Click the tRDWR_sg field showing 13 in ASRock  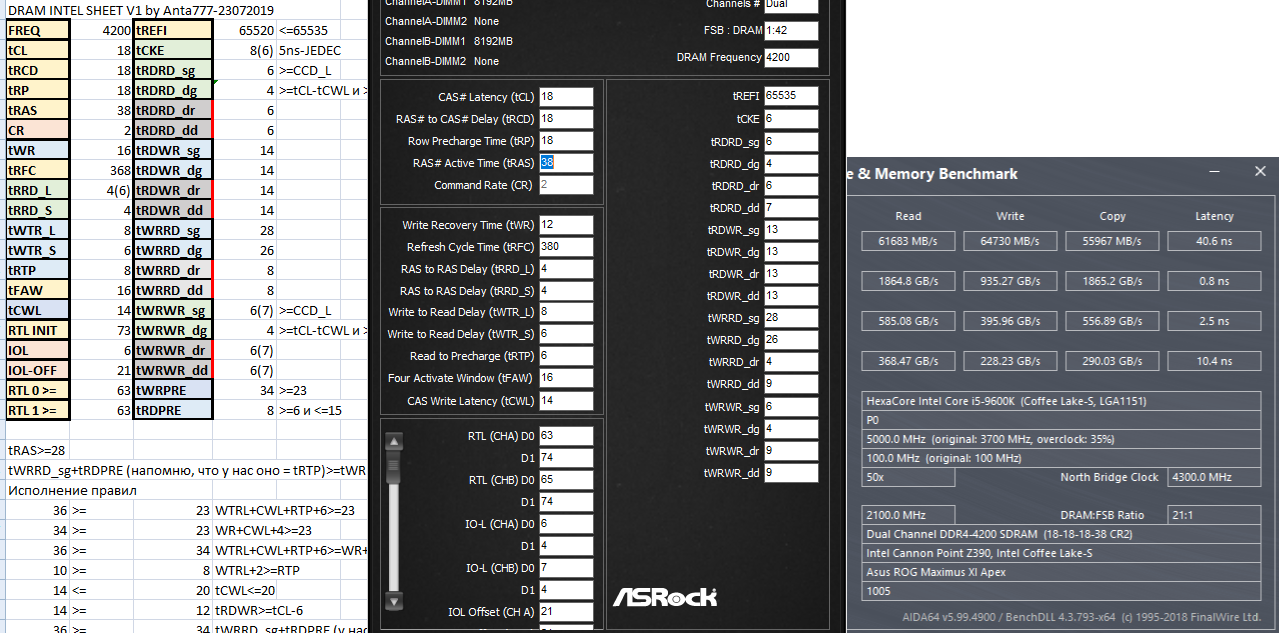791,230
